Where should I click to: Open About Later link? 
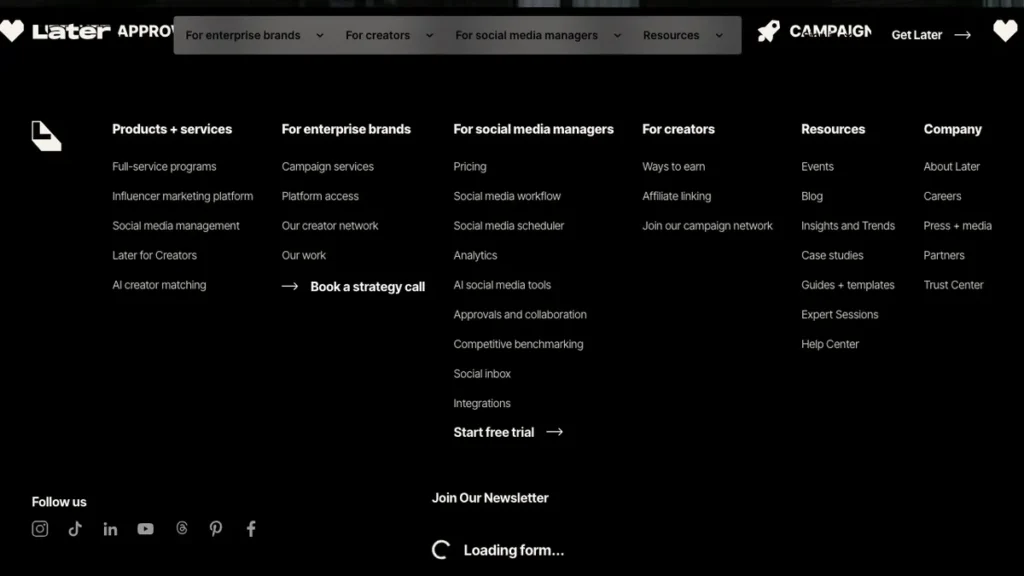click(952, 167)
